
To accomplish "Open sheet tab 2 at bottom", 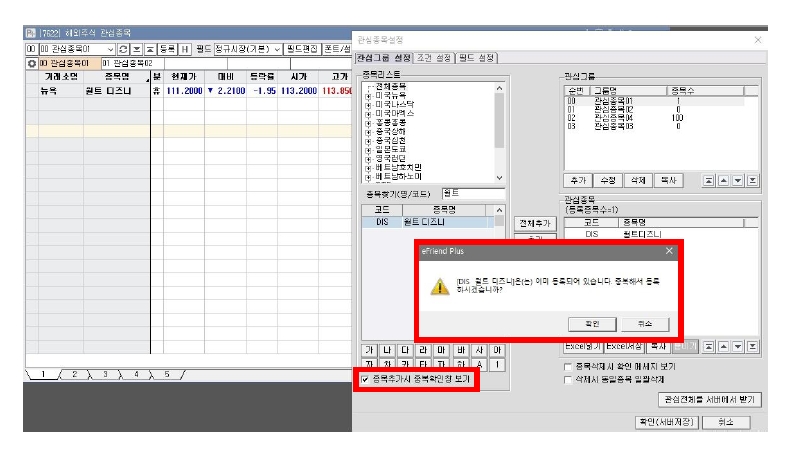I will 74,375.
